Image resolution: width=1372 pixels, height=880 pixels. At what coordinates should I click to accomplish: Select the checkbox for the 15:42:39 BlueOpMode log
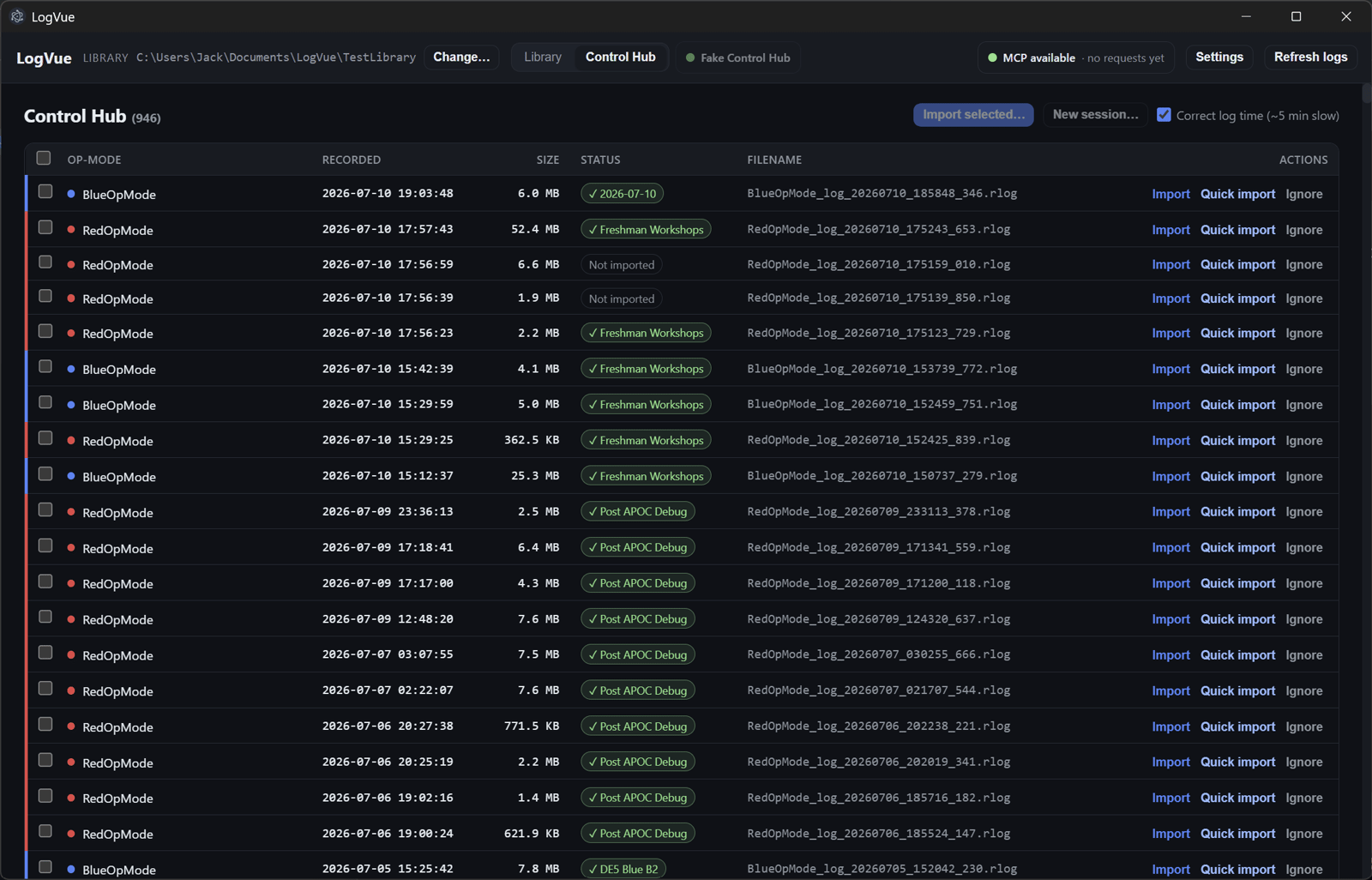45,366
